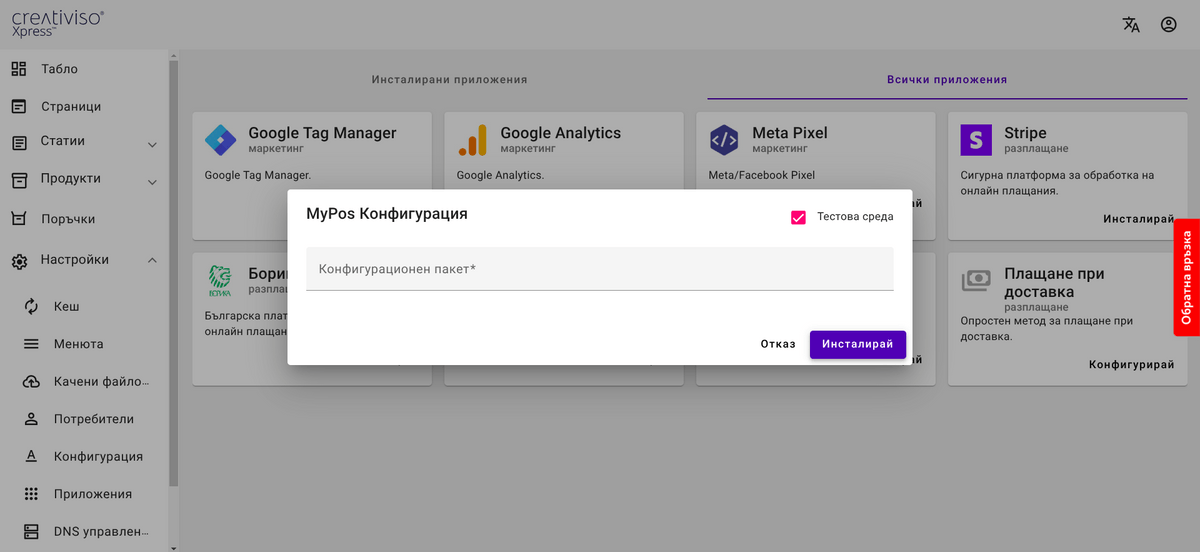
Task: Click the Поръчки cart icon
Action: point(19,219)
